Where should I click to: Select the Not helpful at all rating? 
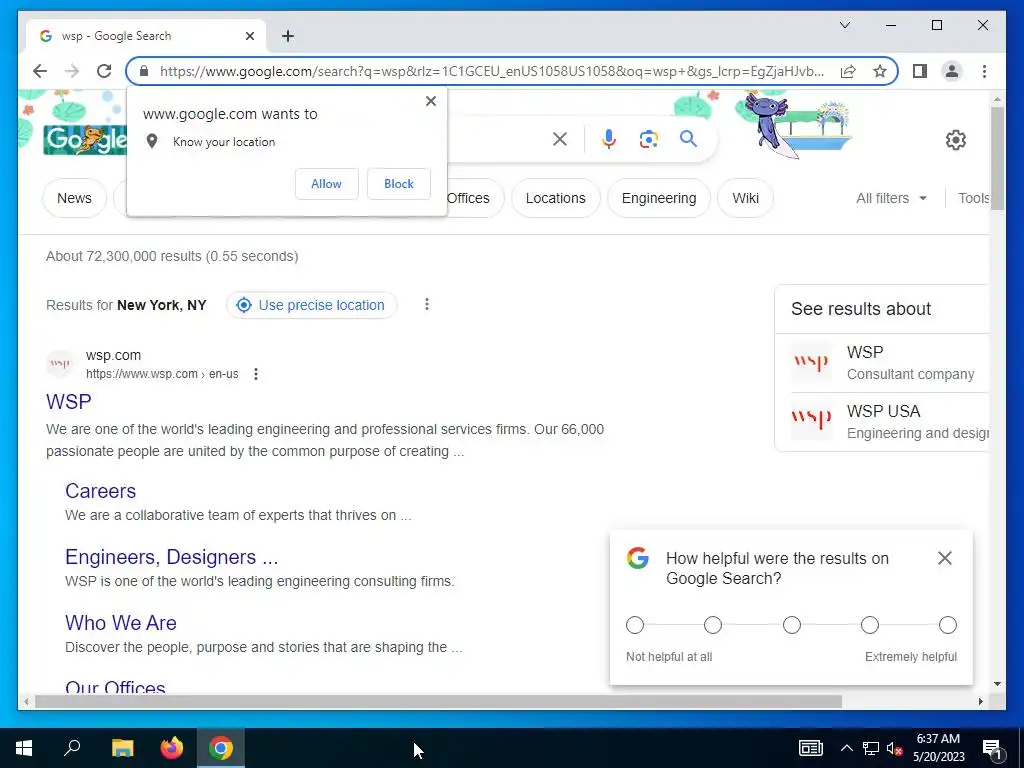pyautogui.click(x=635, y=625)
